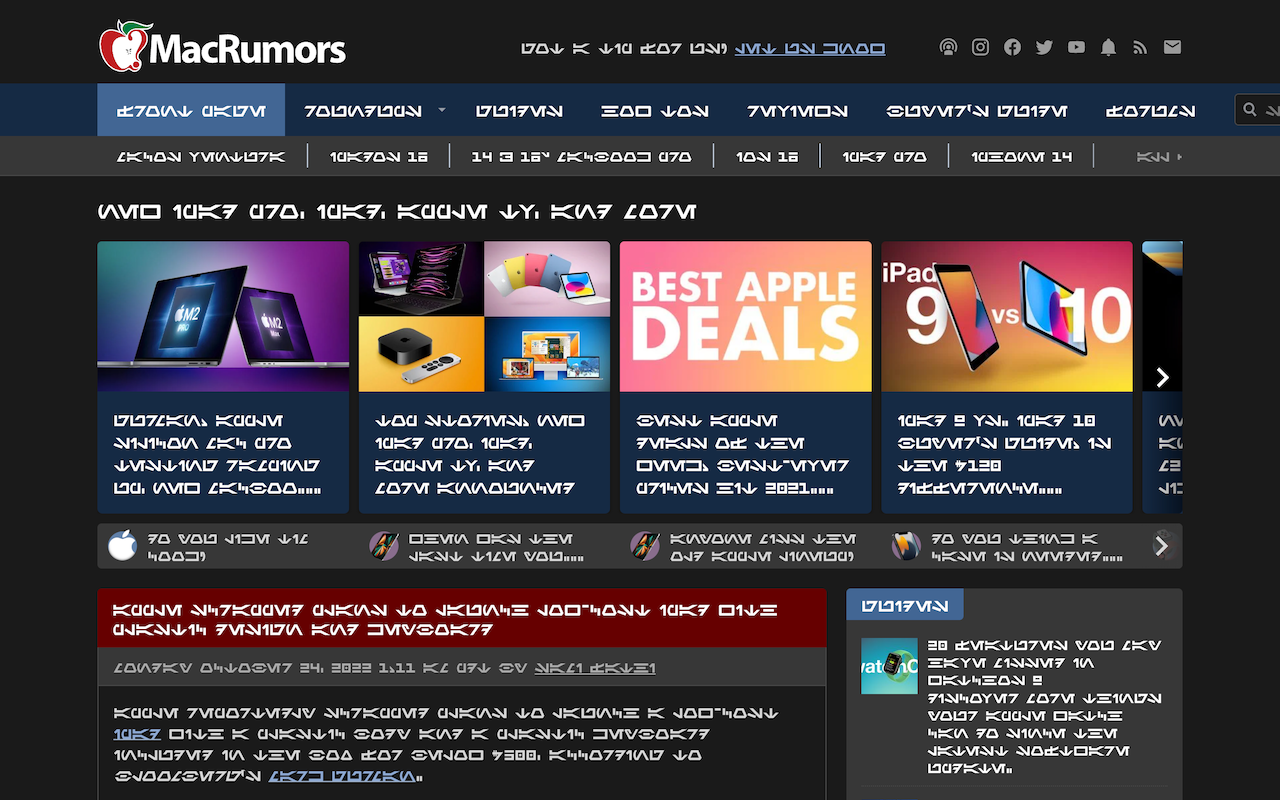The height and width of the screenshot is (800, 1280).
Task: Select the tab above the sidebar watchOS story
Action: pyautogui.click(x=904, y=604)
